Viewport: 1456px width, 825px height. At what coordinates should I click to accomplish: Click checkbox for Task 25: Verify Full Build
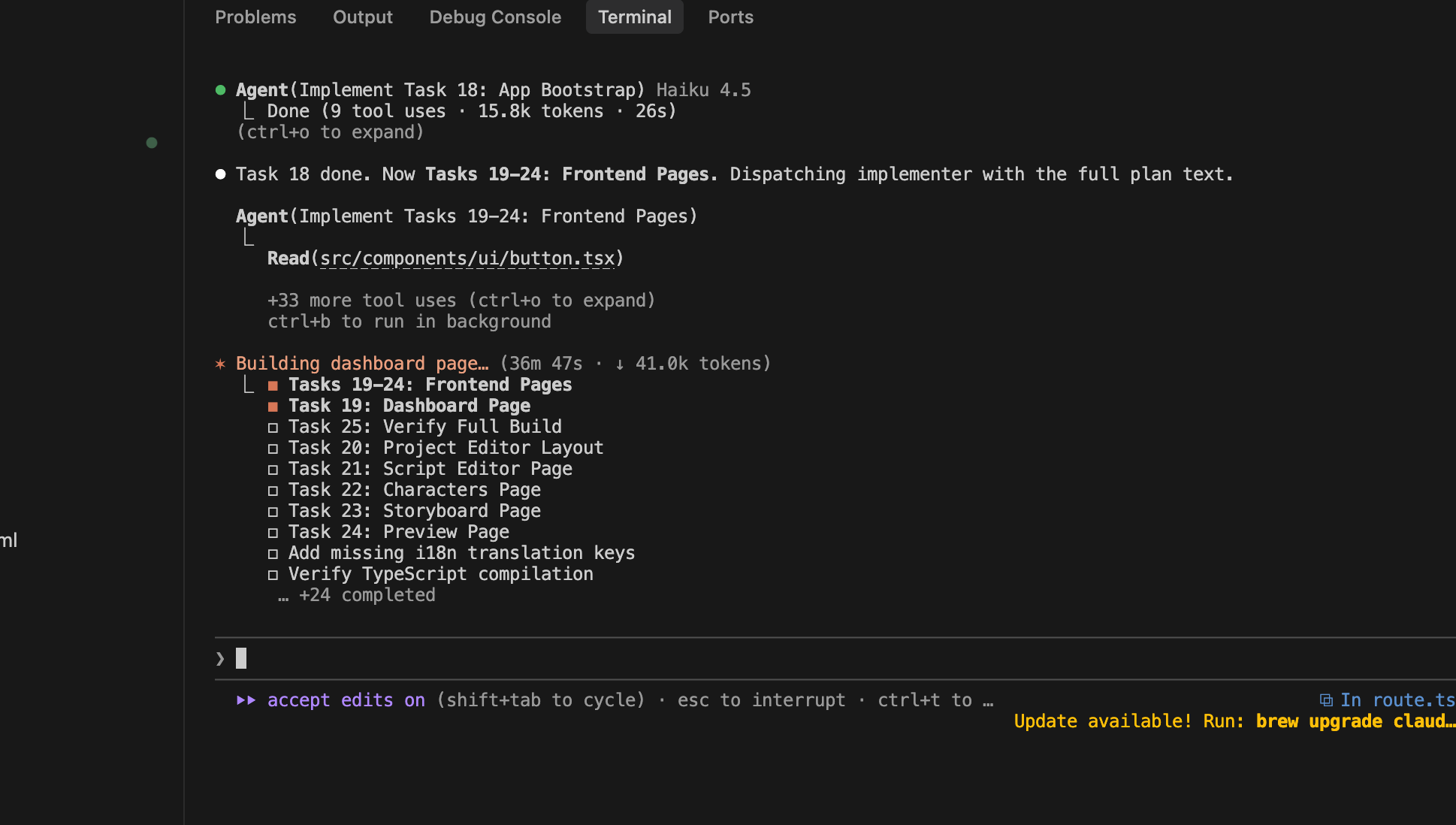[x=273, y=428]
